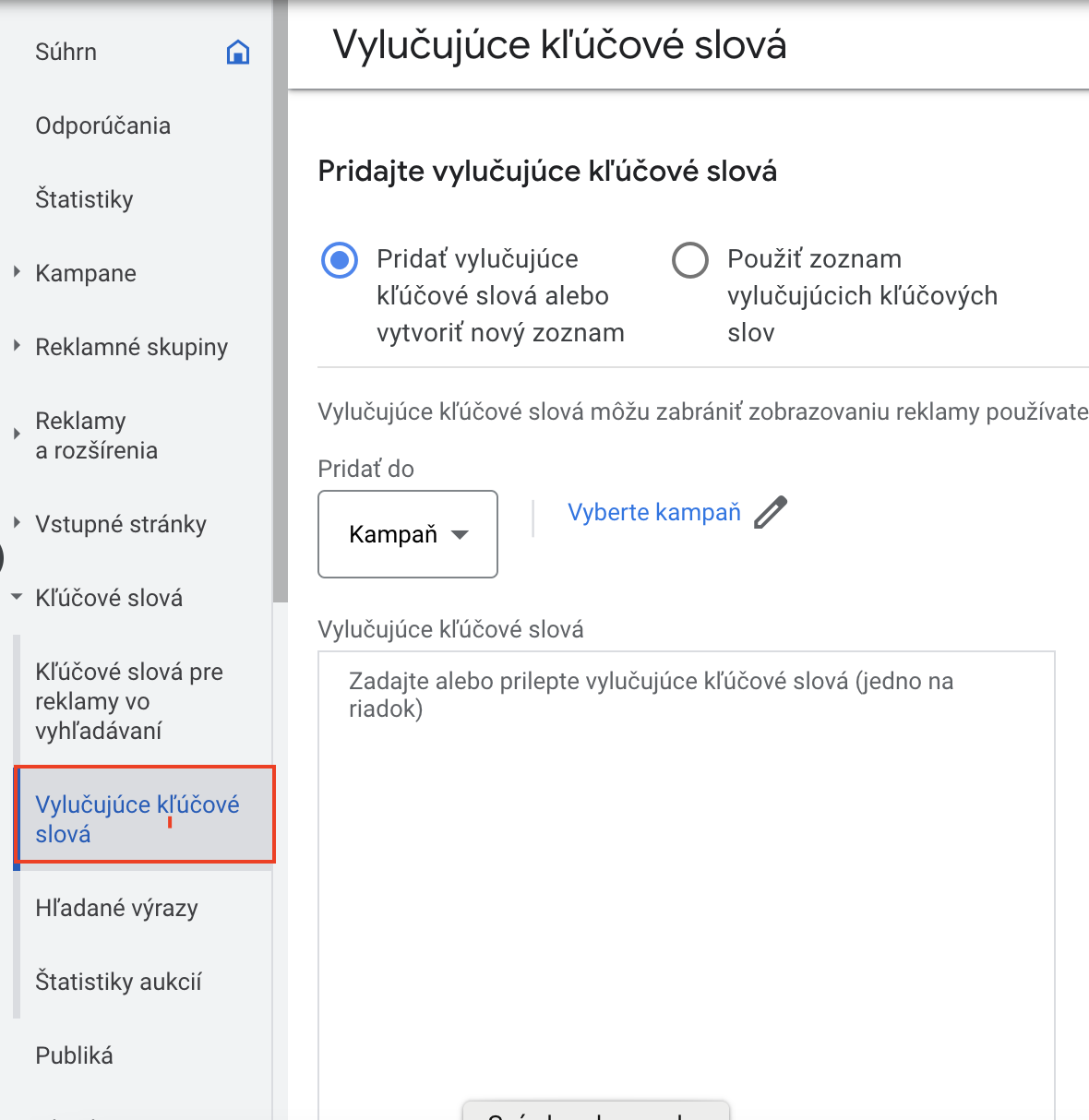Select Kľúčové slová pre reklamy vo vyhľadávaní

pos(129,701)
